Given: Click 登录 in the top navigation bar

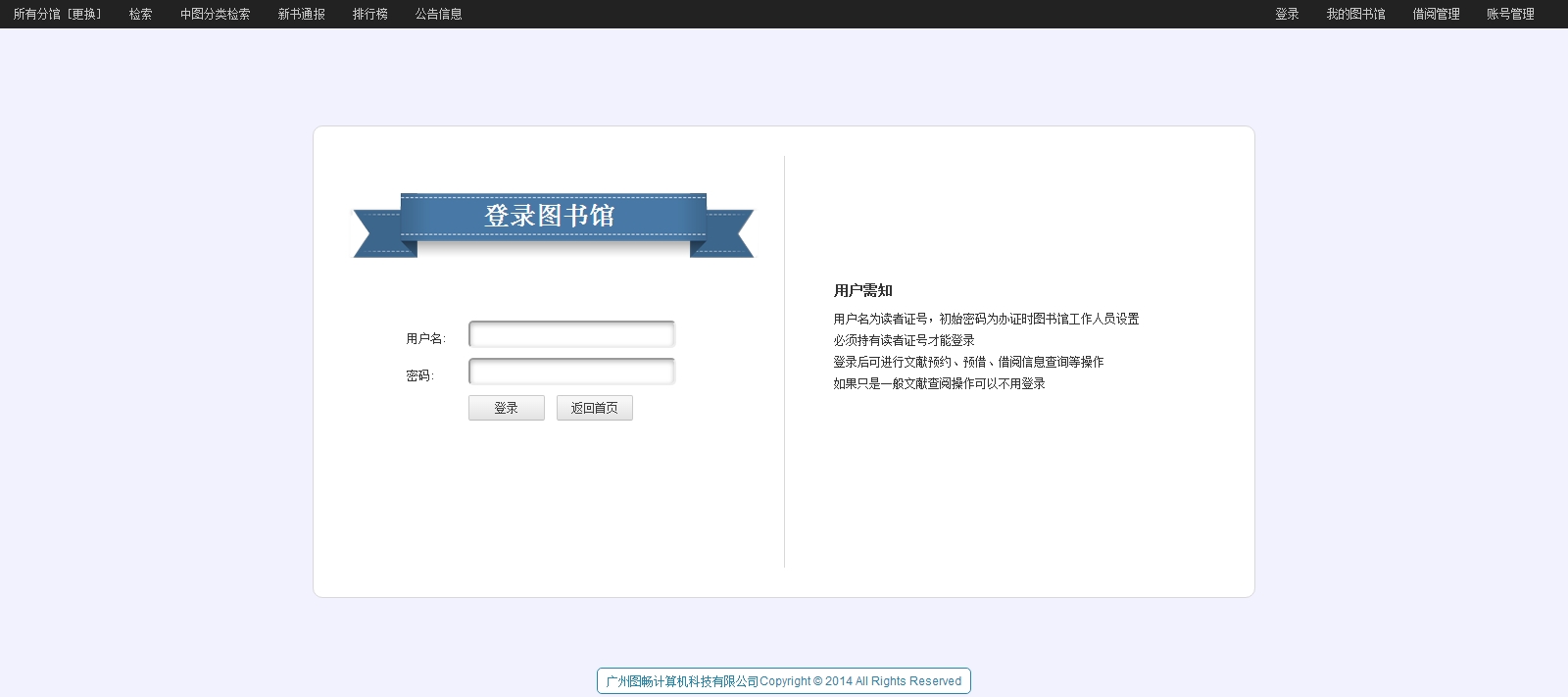Looking at the screenshot, I should coord(1287,14).
